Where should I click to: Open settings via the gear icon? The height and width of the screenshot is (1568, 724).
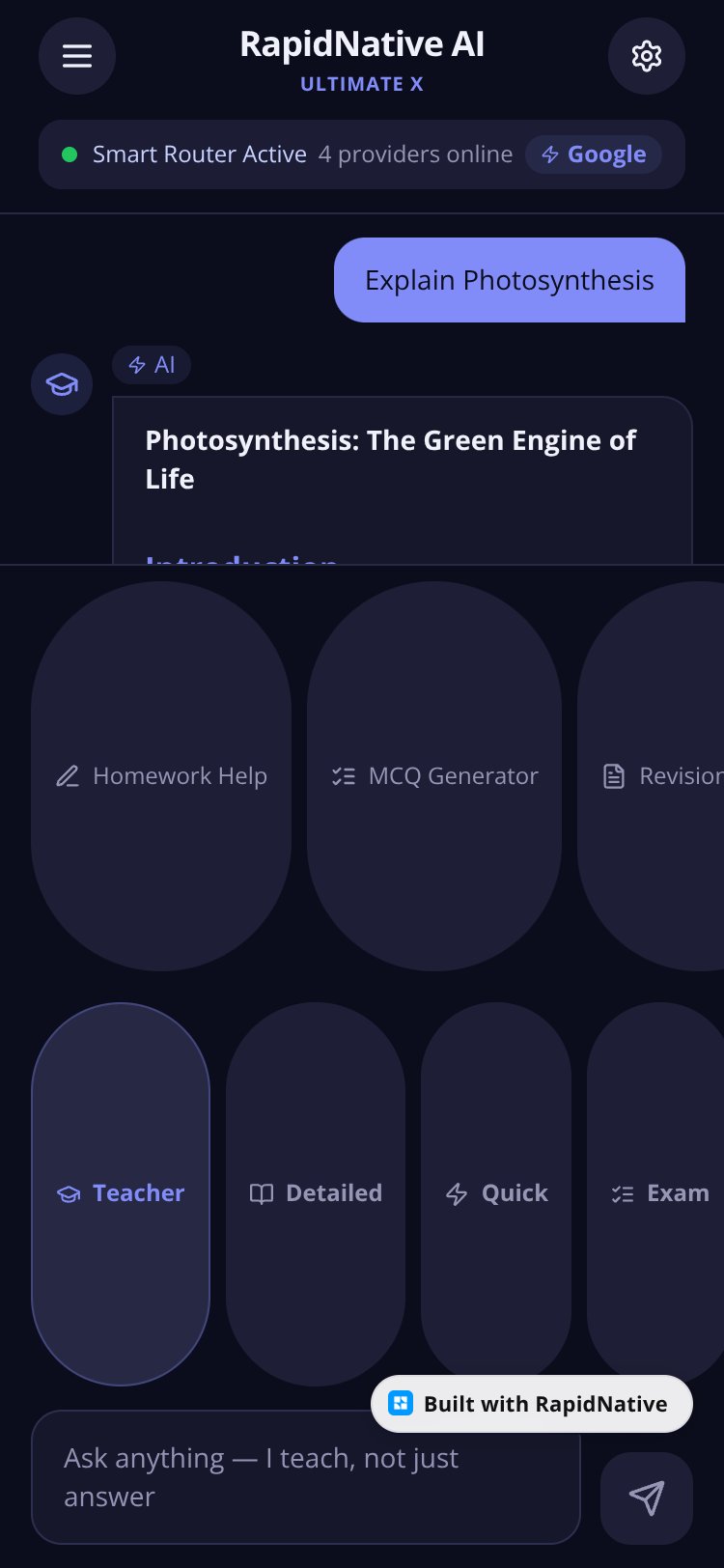click(647, 56)
